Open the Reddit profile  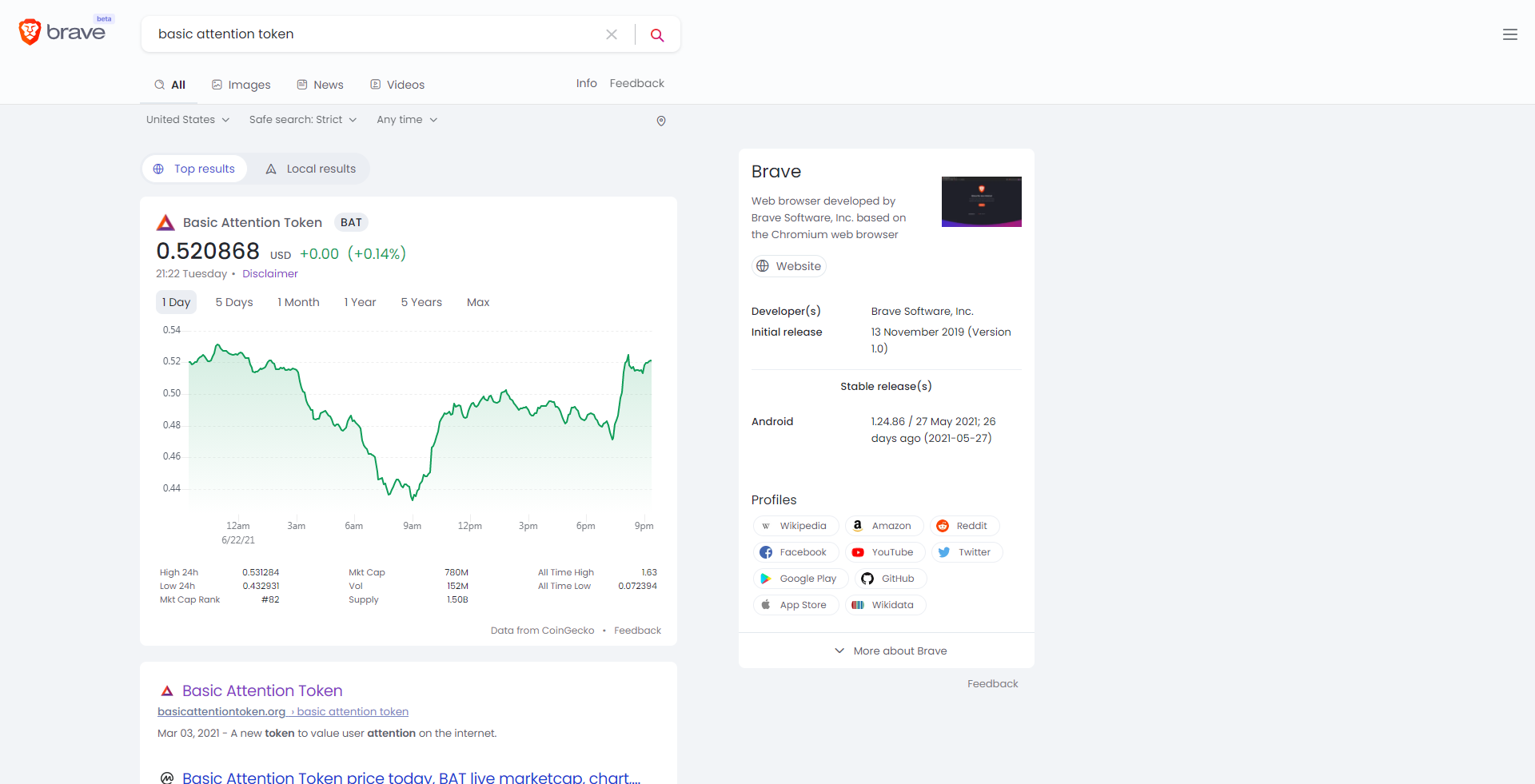[964, 526]
